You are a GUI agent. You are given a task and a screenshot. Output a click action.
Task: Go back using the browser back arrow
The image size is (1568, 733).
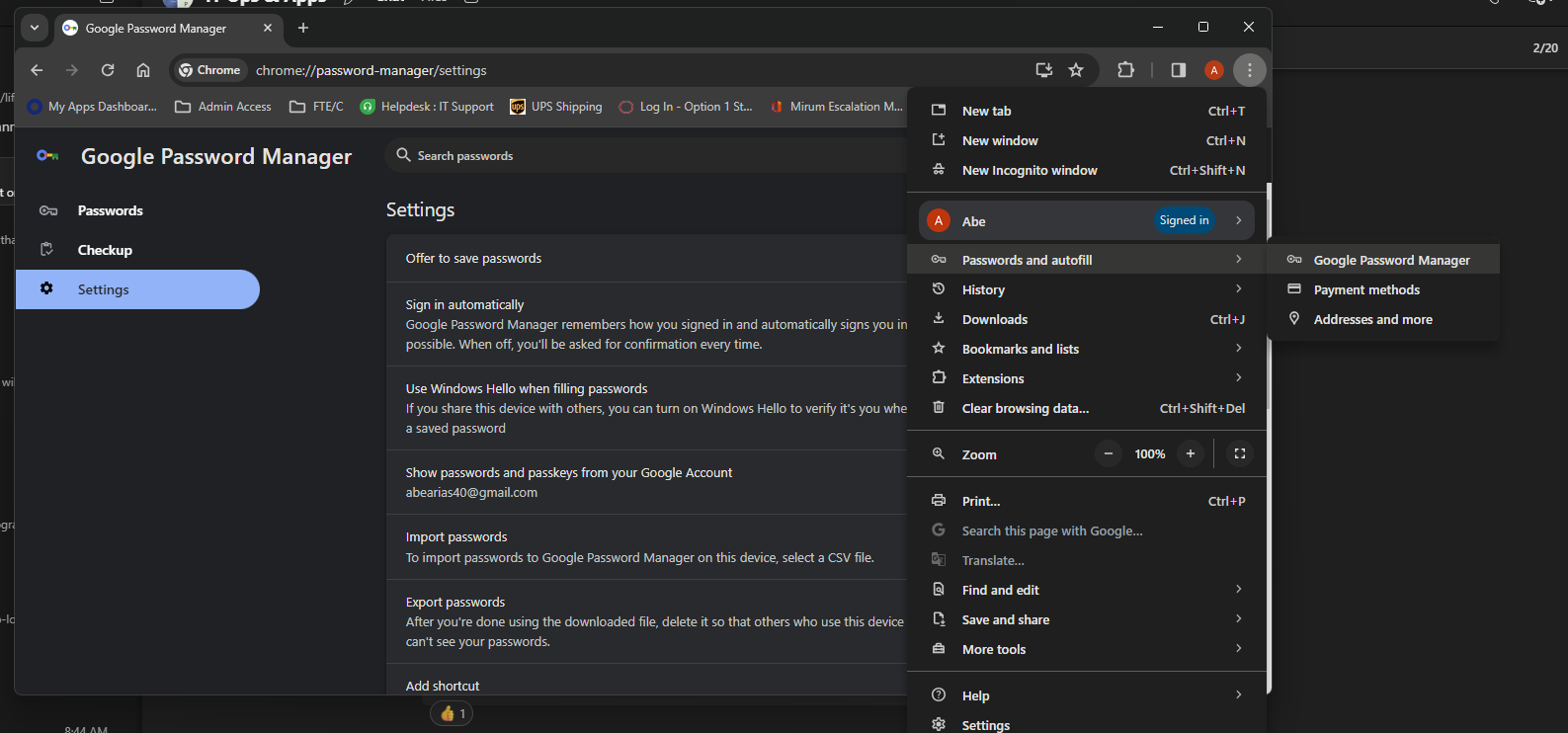click(37, 70)
